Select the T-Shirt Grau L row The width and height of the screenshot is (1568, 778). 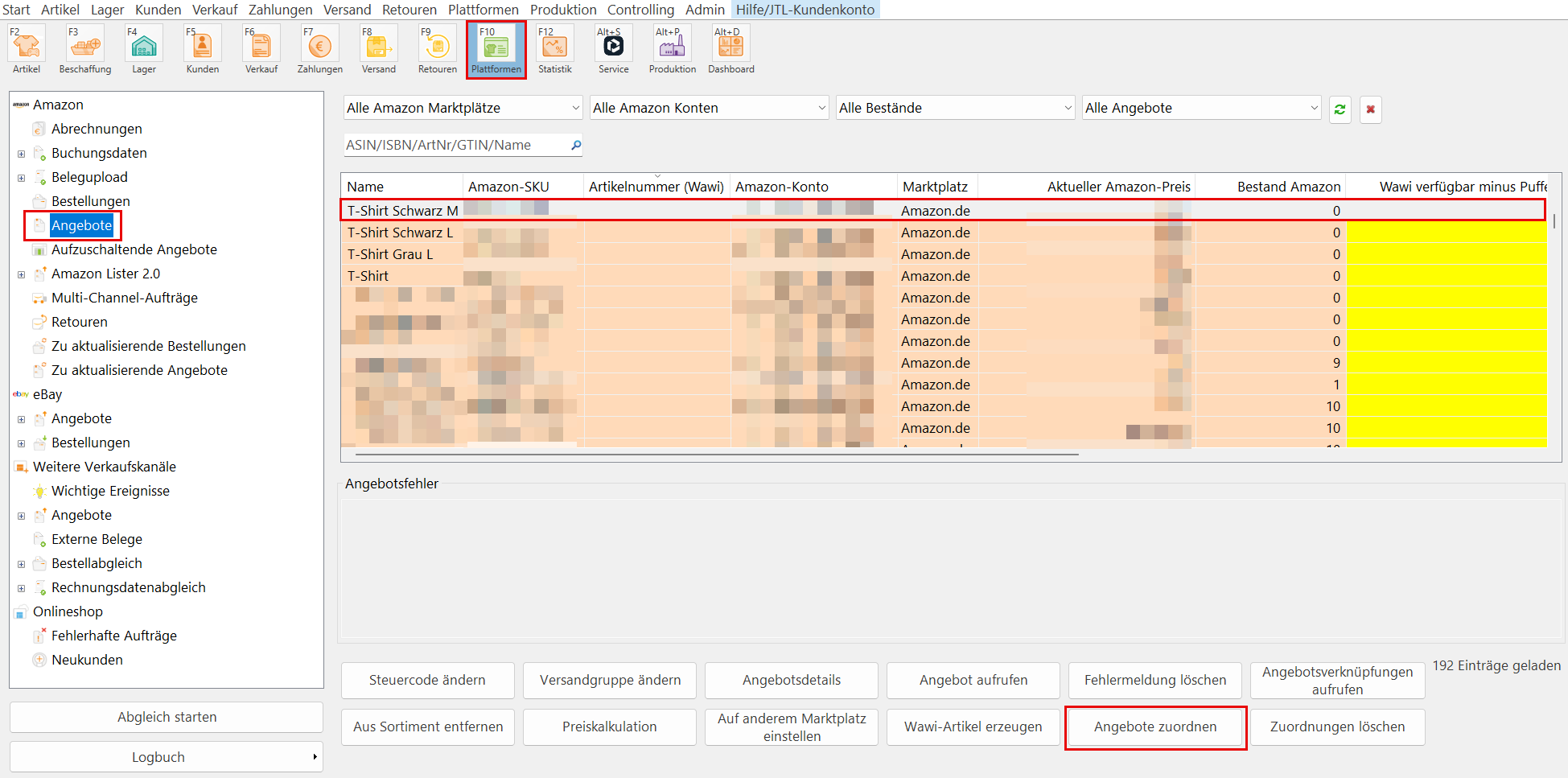(390, 254)
